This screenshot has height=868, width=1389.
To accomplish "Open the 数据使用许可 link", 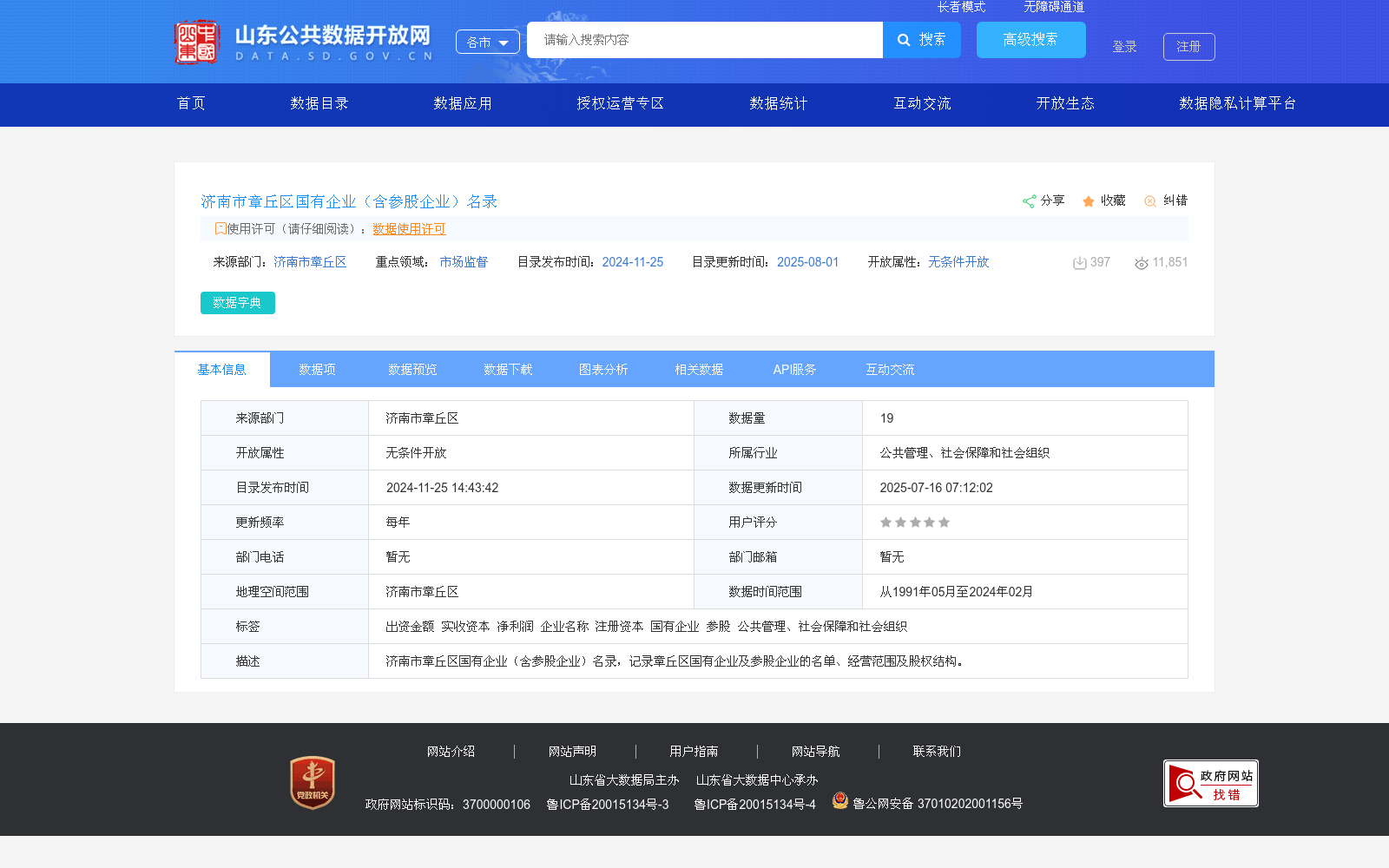I will (x=409, y=229).
